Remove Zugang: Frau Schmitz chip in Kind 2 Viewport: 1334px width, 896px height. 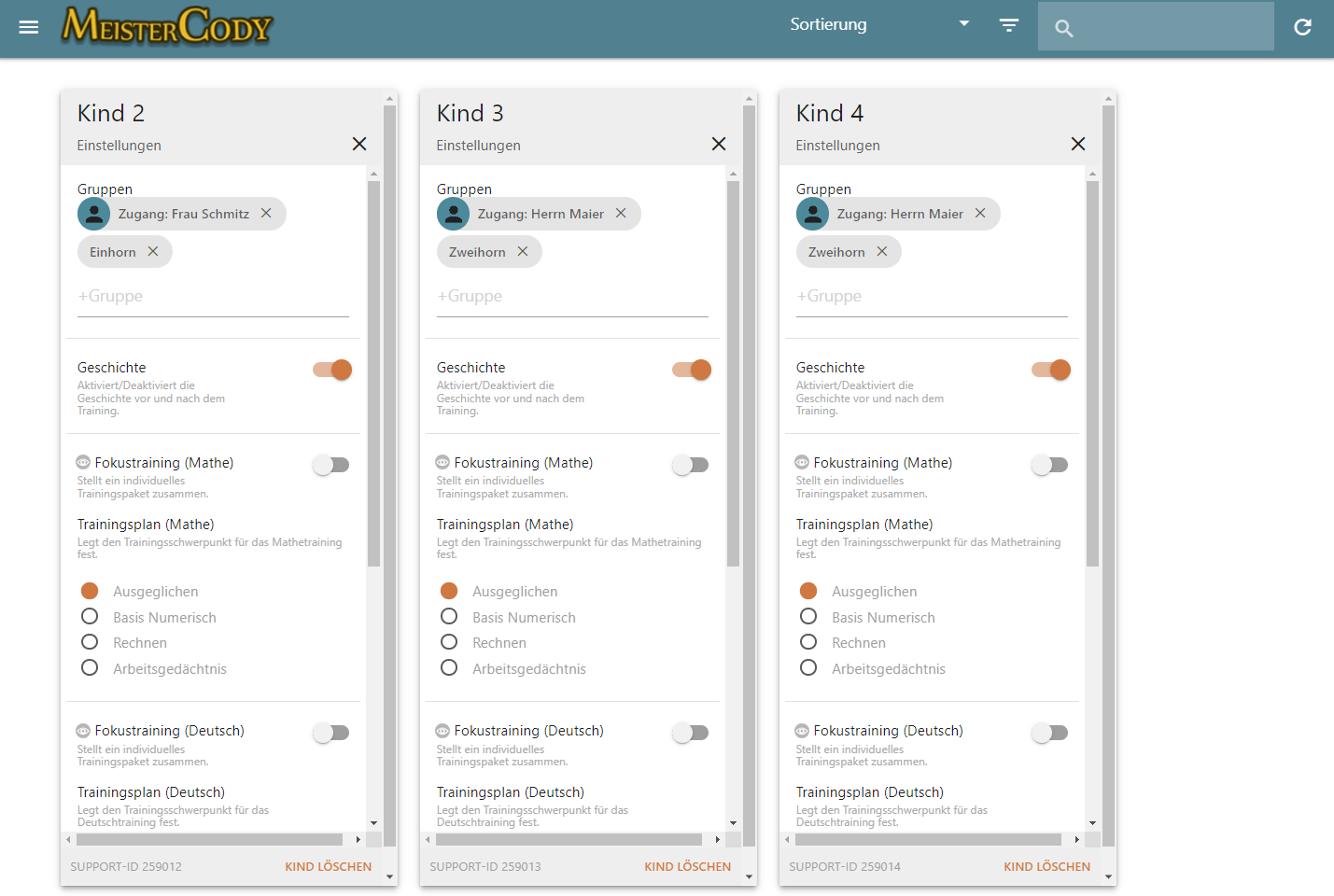tap(266, 213)
